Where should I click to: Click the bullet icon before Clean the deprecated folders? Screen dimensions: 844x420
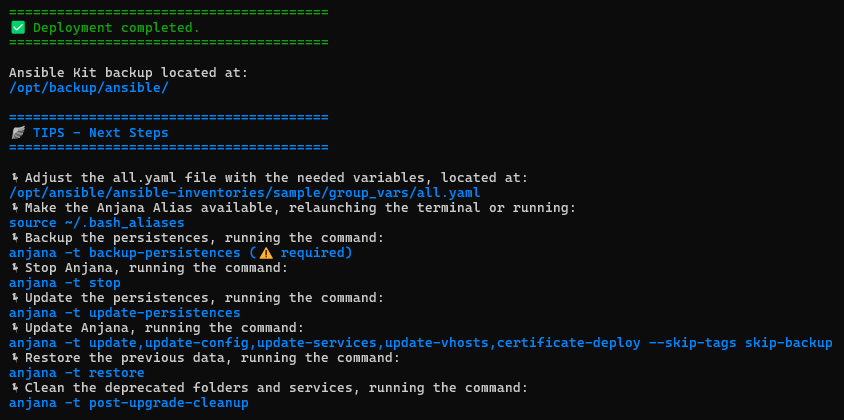tap(14, 388)
